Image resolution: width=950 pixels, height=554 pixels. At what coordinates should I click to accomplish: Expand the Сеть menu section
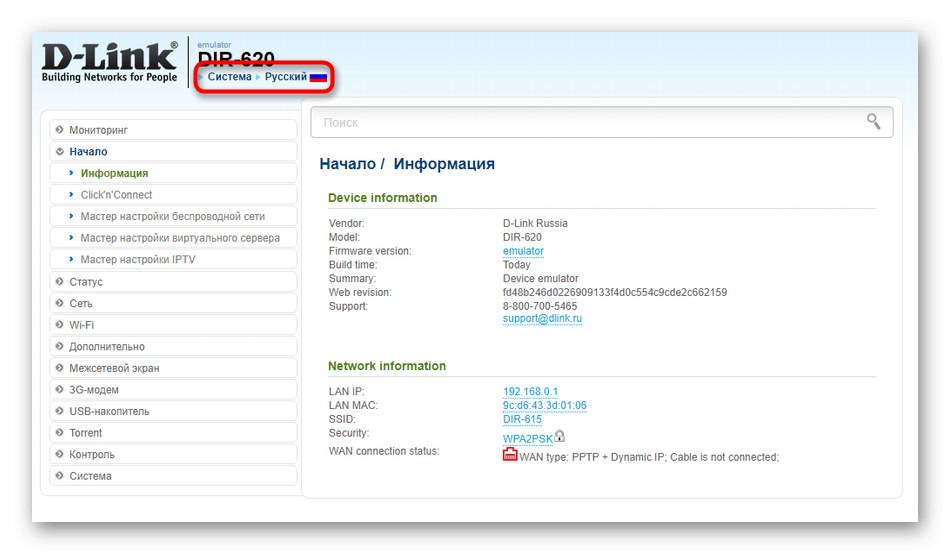tap(173, 303)
